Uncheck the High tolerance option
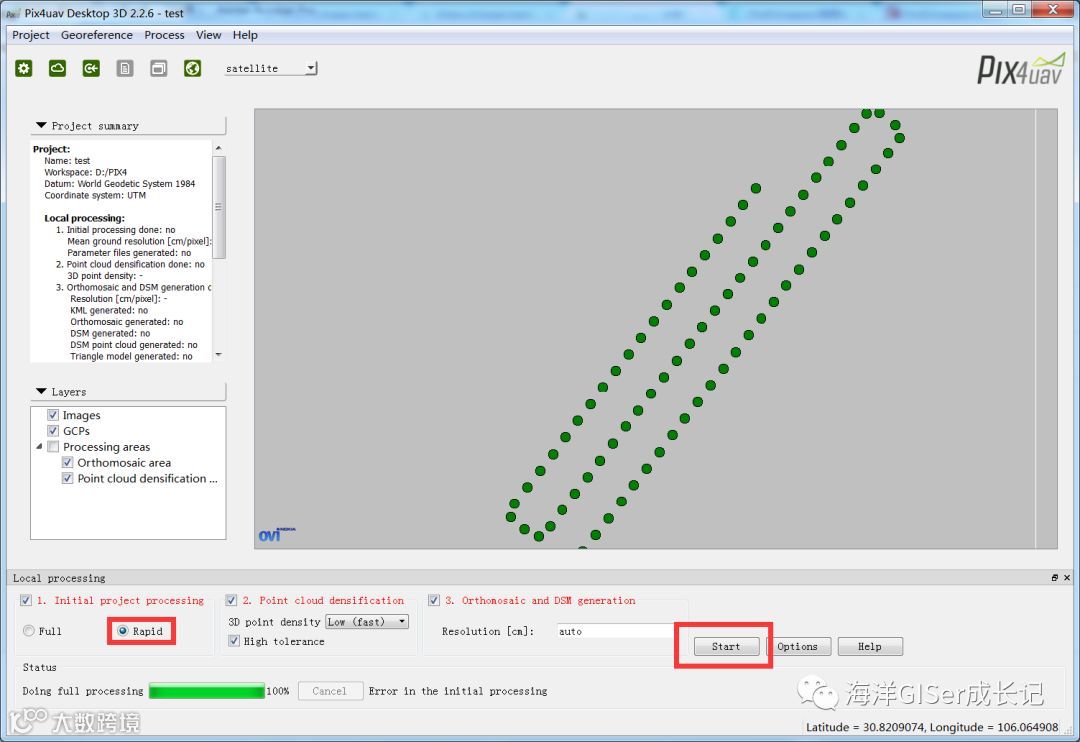The width and height of the screenshot is (1080, 742). point(233,641)
